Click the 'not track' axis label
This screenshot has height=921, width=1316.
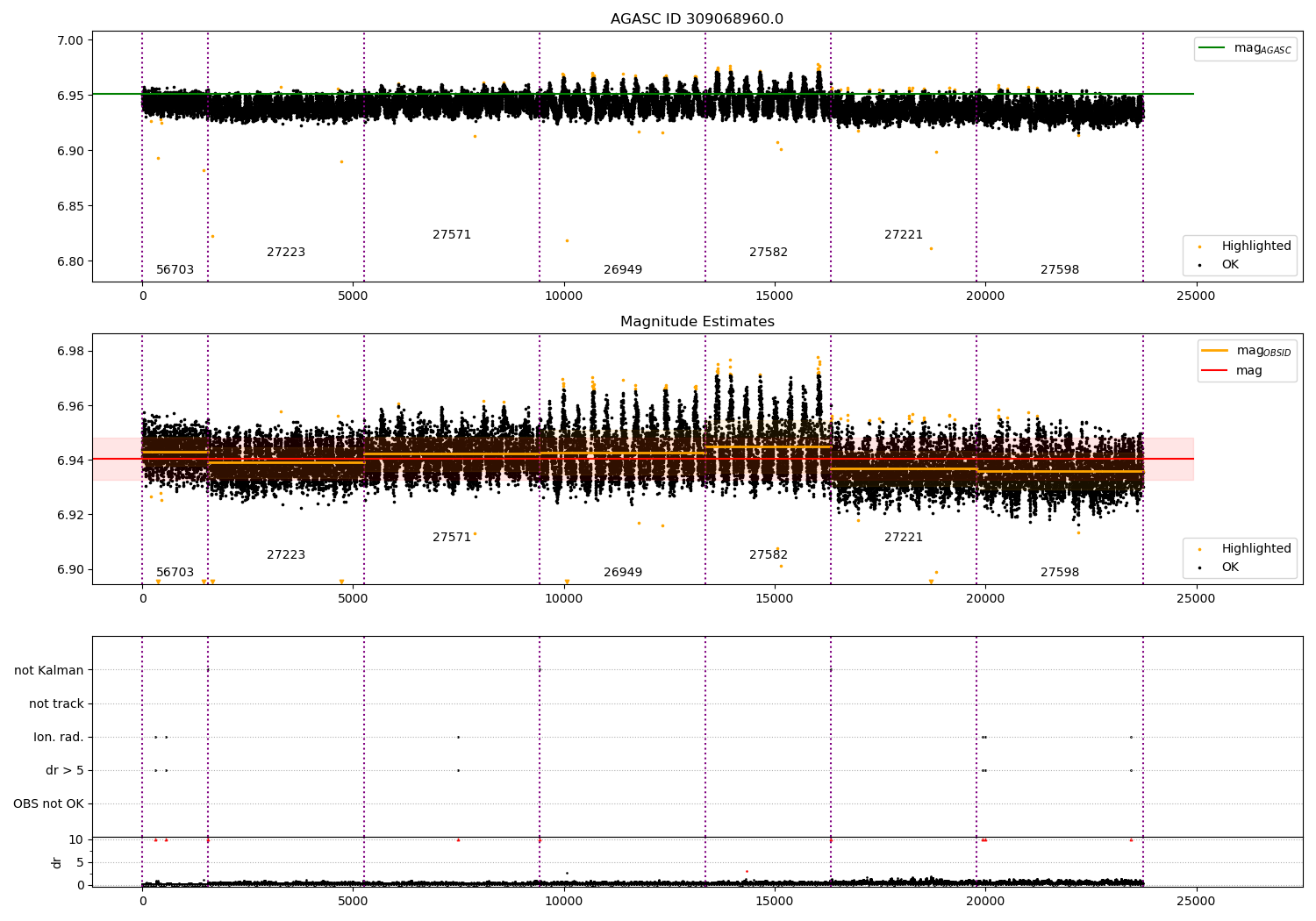pos(56,703)
